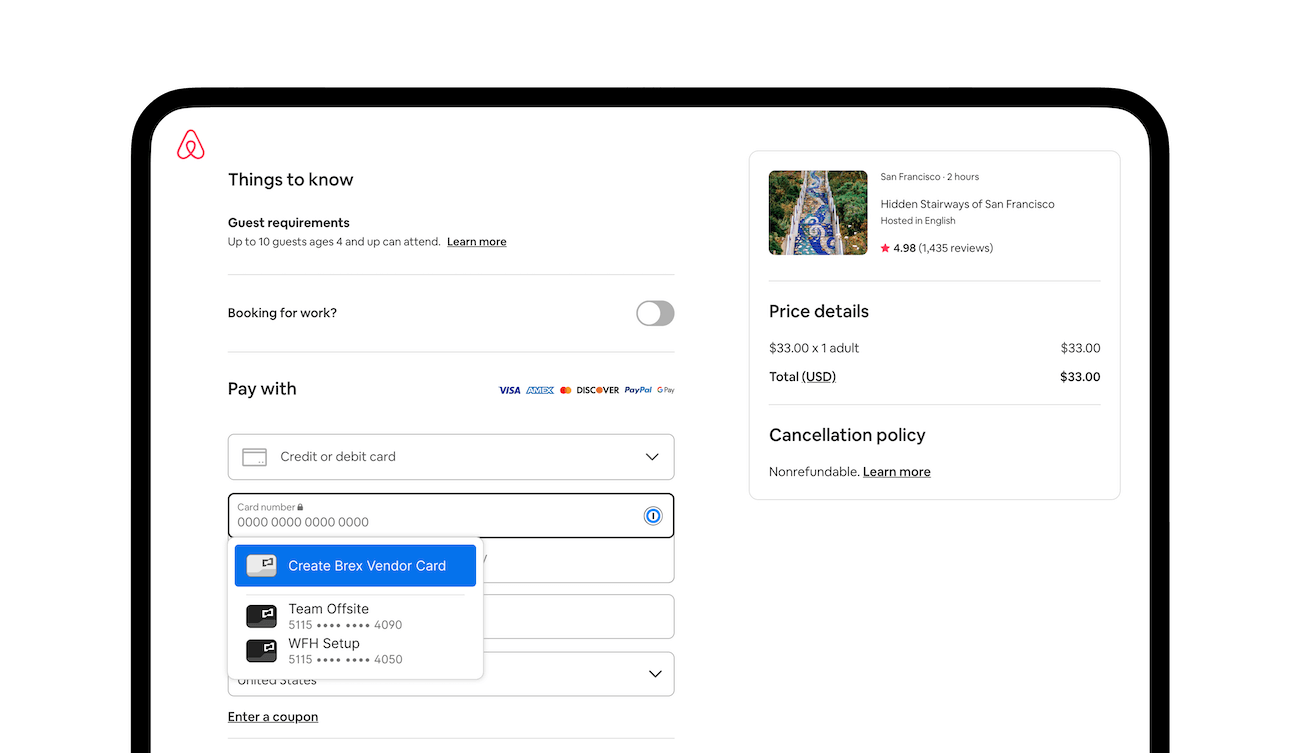Toggle the Booking for work switch

click(x=655, y=313)
